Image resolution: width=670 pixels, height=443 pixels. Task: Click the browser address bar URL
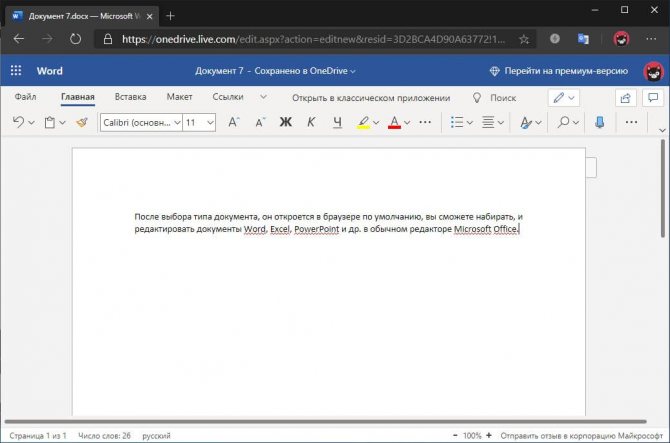(313, 39)
